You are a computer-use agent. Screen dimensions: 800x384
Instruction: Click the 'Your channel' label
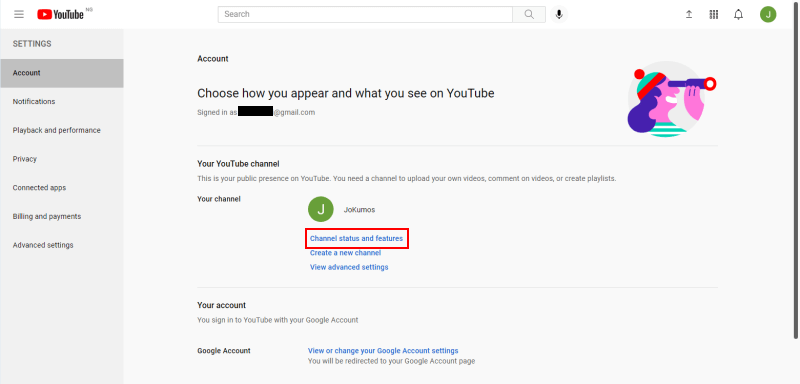219,199
